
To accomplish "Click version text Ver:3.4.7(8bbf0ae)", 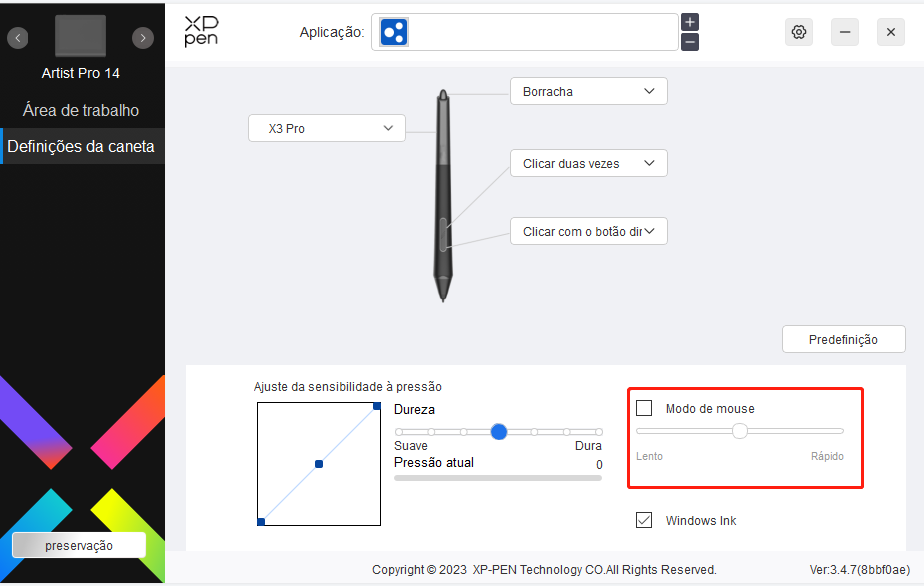I will pyautogui.click(x=860, y=569).
